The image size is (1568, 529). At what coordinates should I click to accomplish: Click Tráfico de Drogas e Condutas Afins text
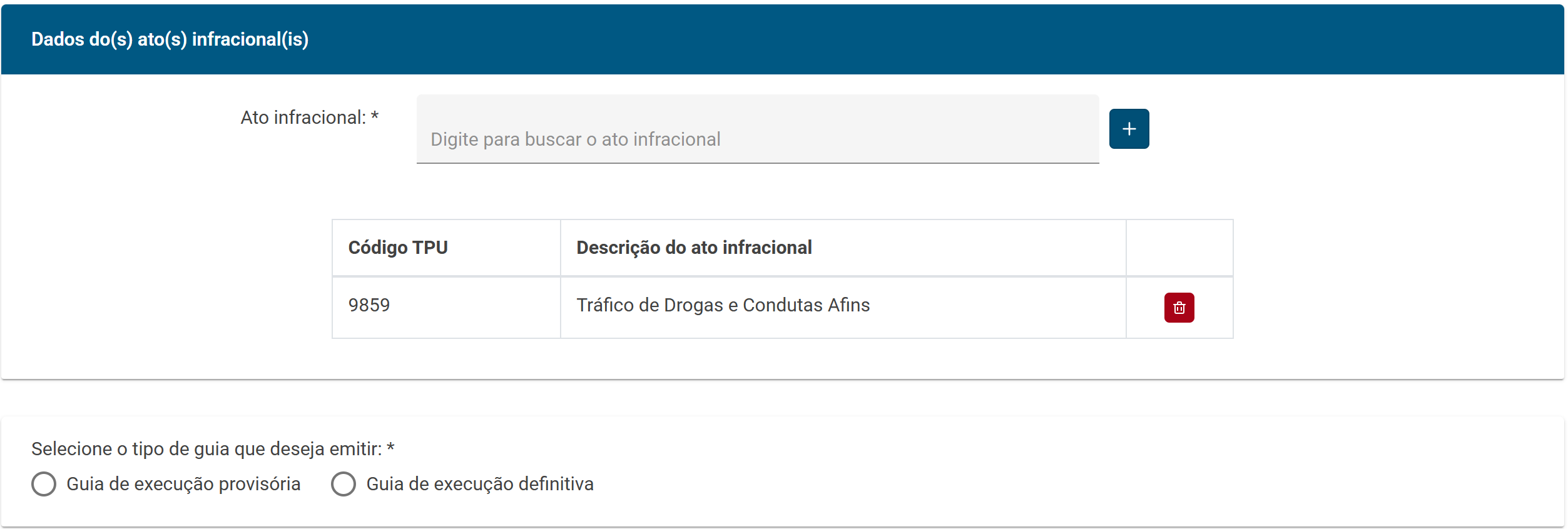click(723, 305)
